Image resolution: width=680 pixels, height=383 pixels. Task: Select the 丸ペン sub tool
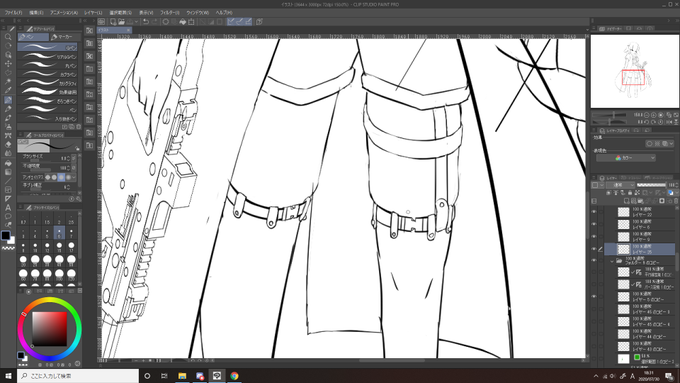(47, 65)
